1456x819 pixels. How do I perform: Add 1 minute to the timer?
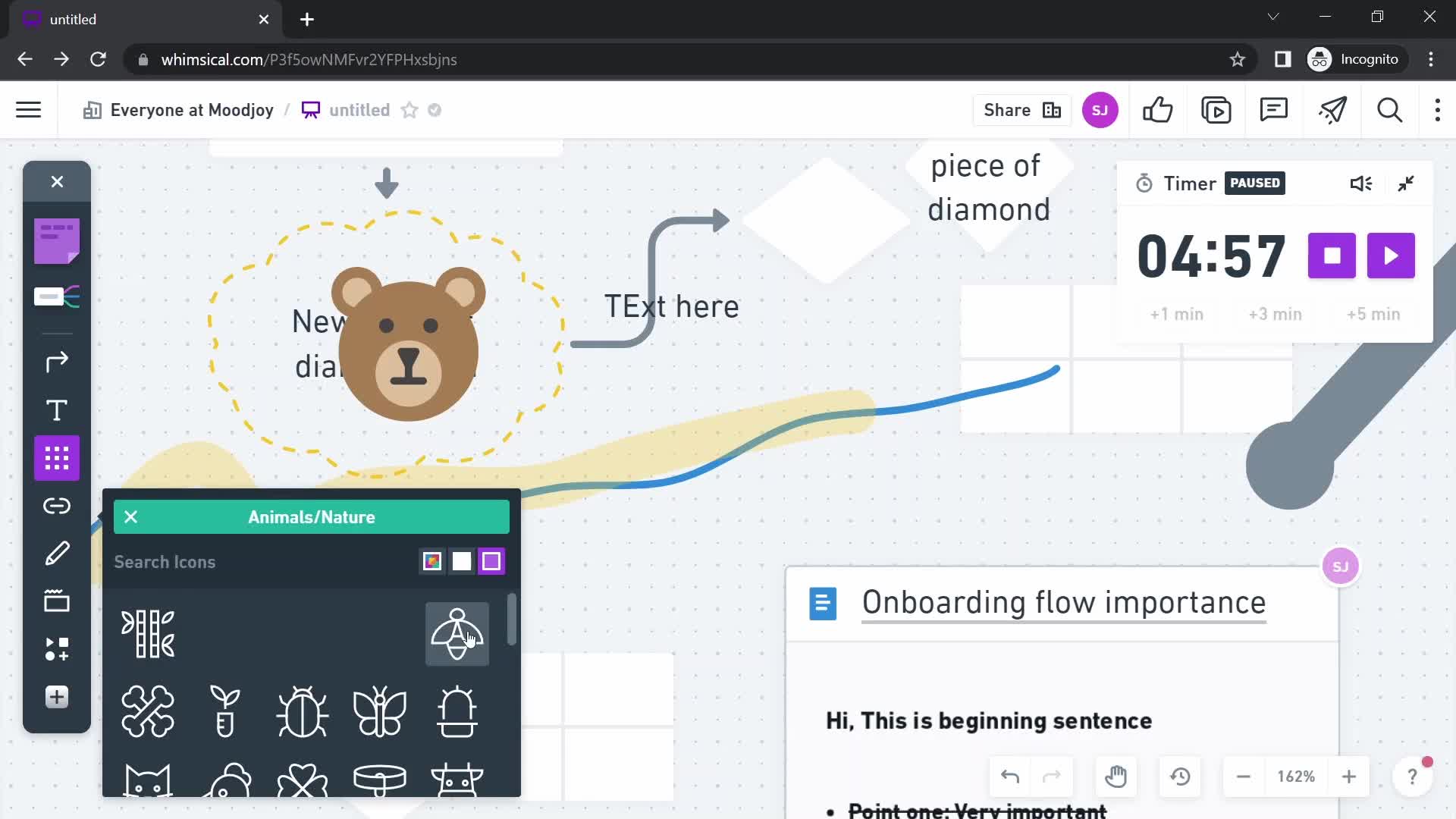(x=1177, y=314)
